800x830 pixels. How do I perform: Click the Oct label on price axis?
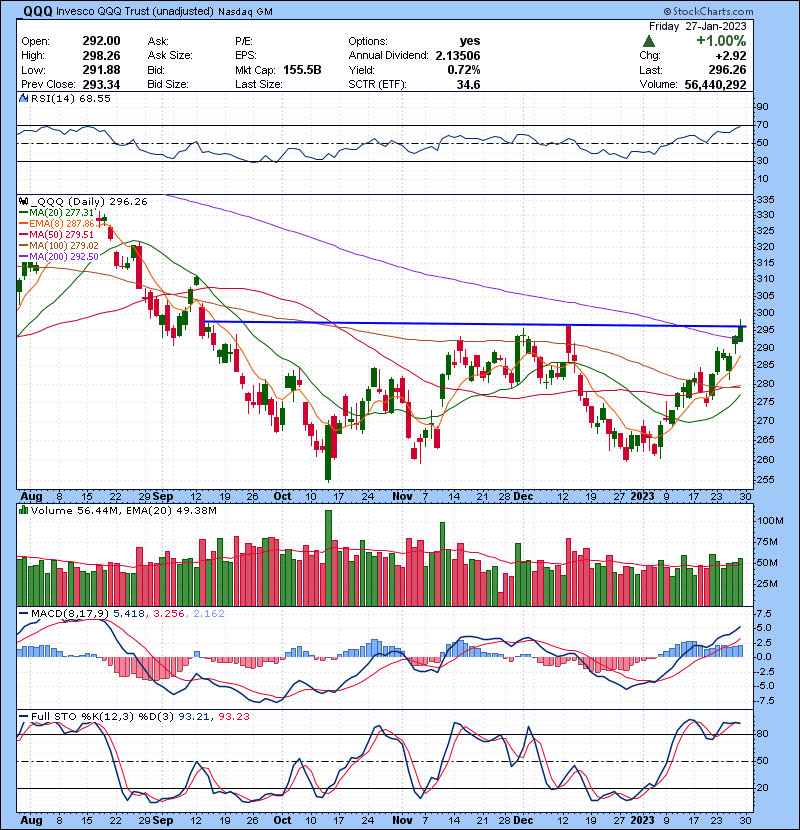point(282,497)
